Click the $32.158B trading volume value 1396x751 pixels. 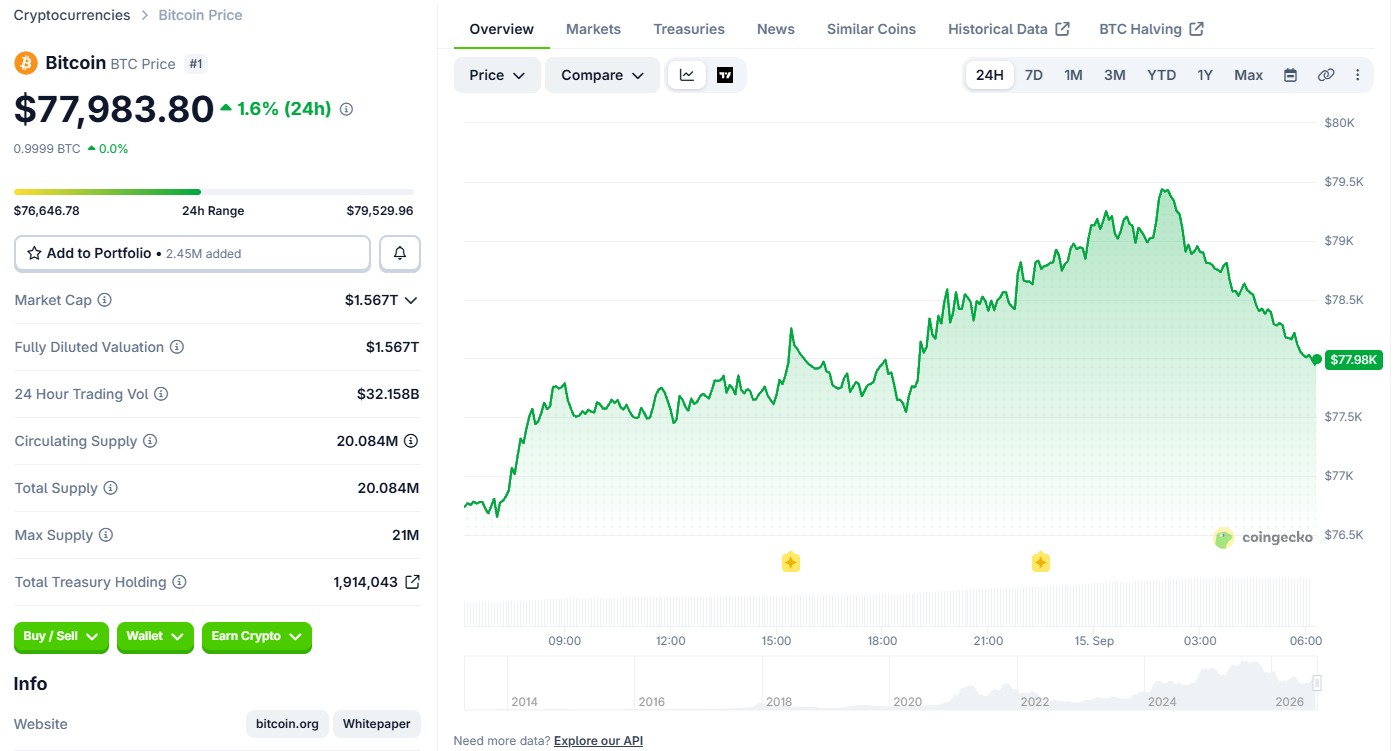(388, 394)
